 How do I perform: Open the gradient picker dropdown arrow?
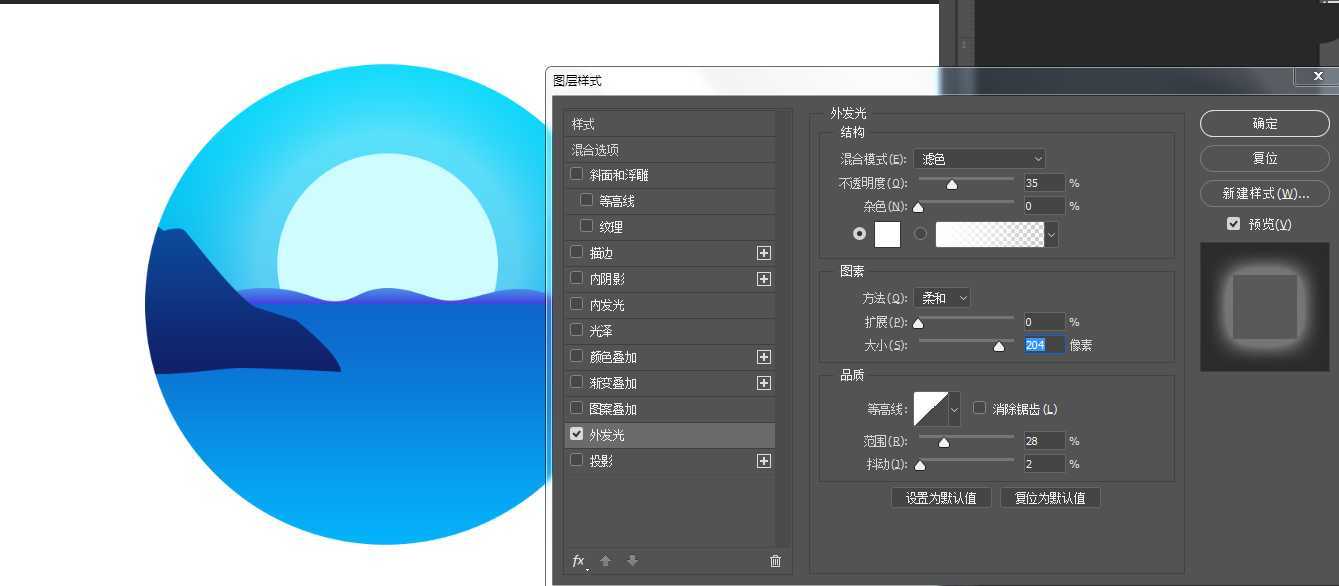click(1049, 234)
